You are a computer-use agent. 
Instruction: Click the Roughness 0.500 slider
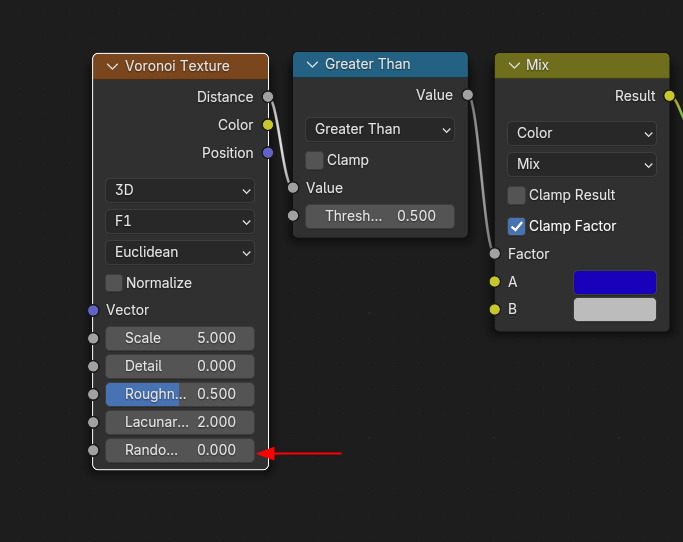[x=180, y=394]
